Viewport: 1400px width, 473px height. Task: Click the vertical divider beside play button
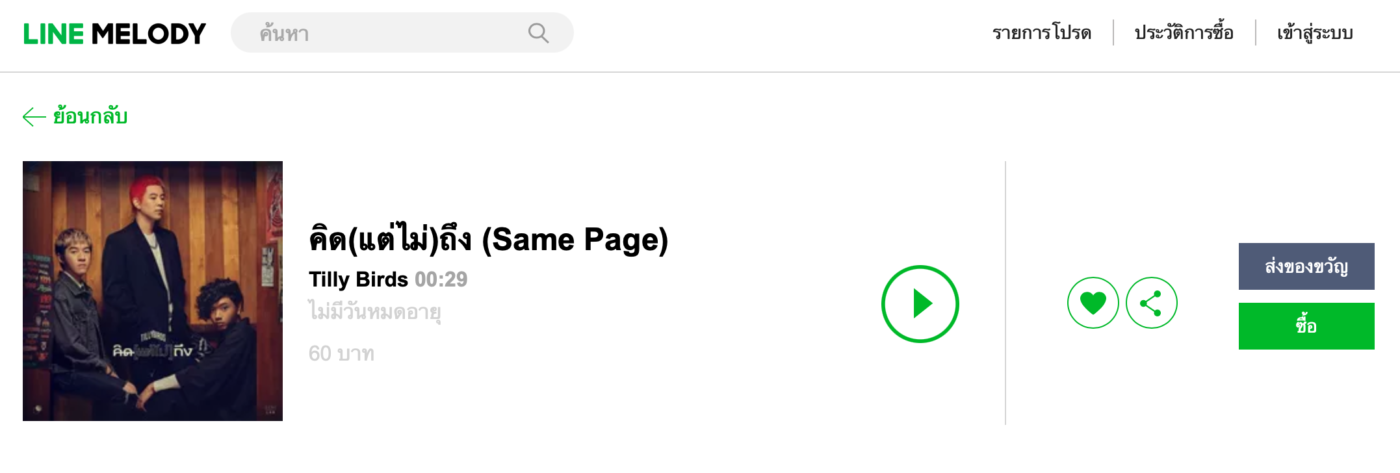[1005, 293]
